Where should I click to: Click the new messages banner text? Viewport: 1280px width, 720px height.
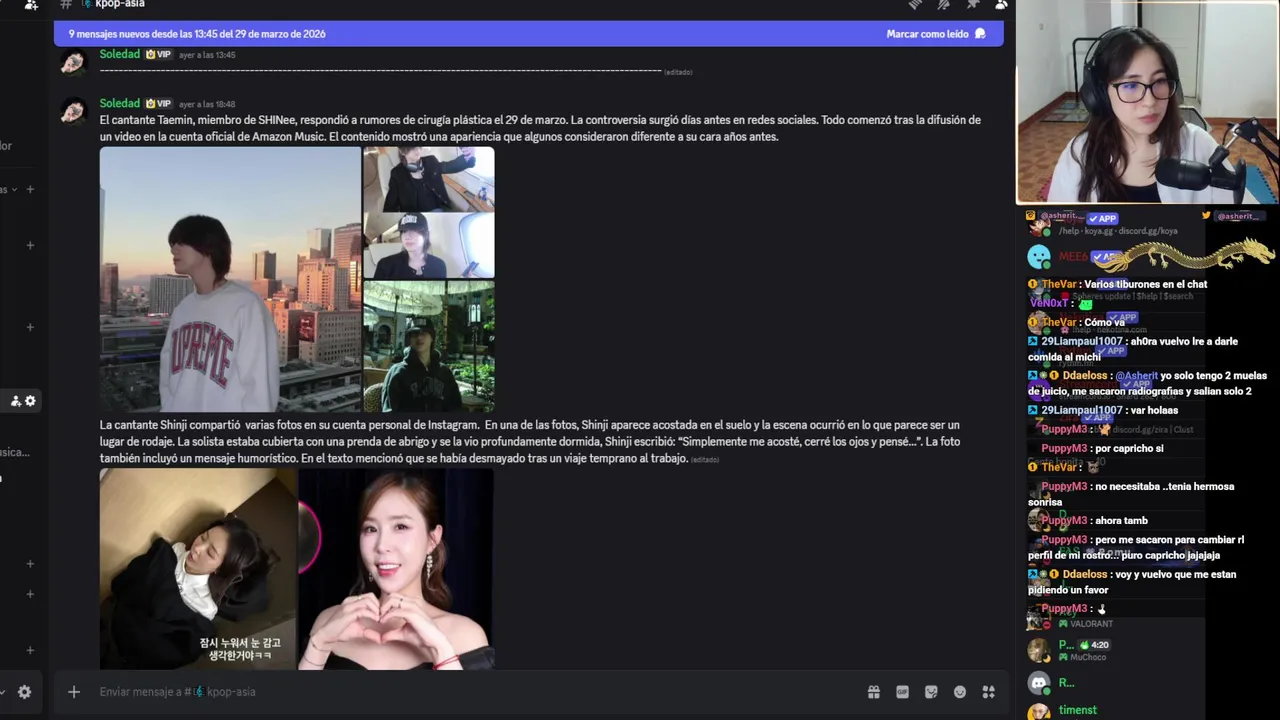(x=197, y=34)
